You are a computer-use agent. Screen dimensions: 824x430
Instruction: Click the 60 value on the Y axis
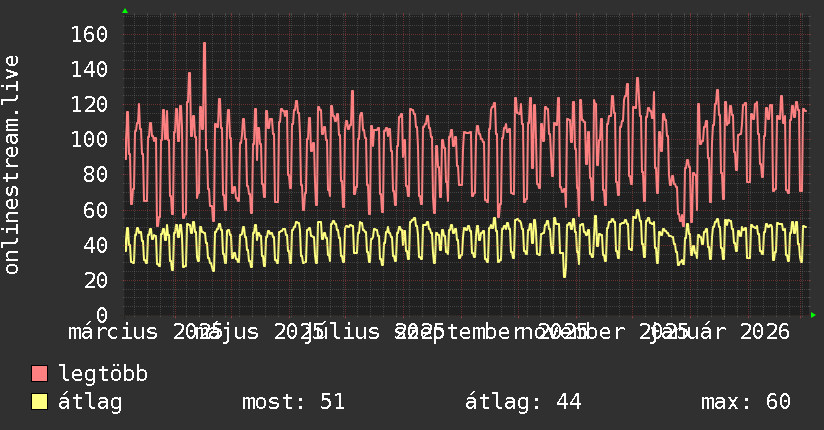(x=96, y=210)
